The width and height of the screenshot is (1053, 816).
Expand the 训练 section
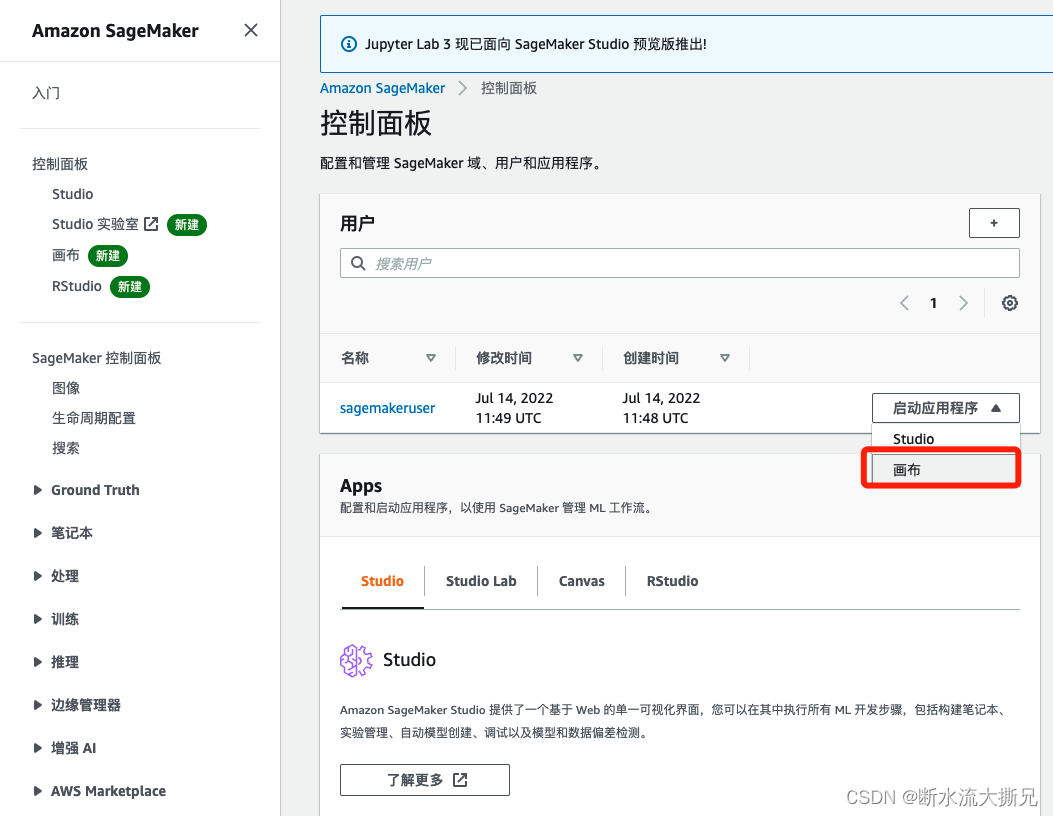pos(38,619)
